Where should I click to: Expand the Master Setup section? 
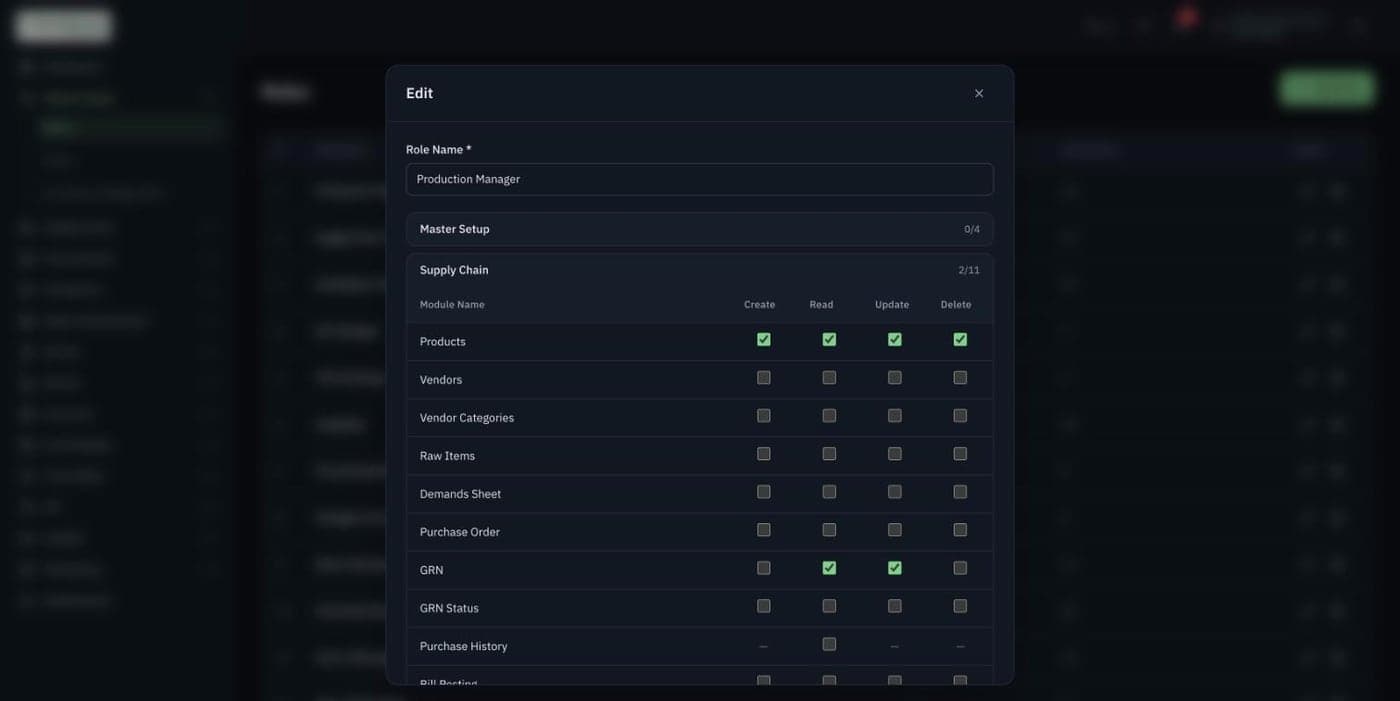click(700, 229)
